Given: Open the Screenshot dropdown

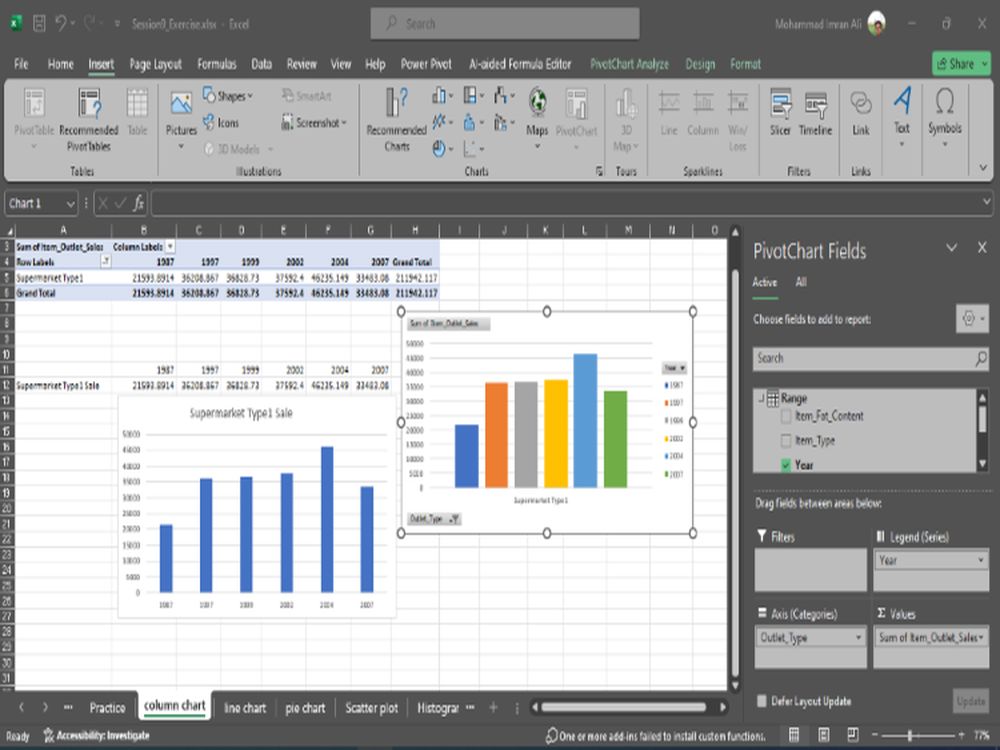Looking at the screenshot, I should (x=314, y=122).
